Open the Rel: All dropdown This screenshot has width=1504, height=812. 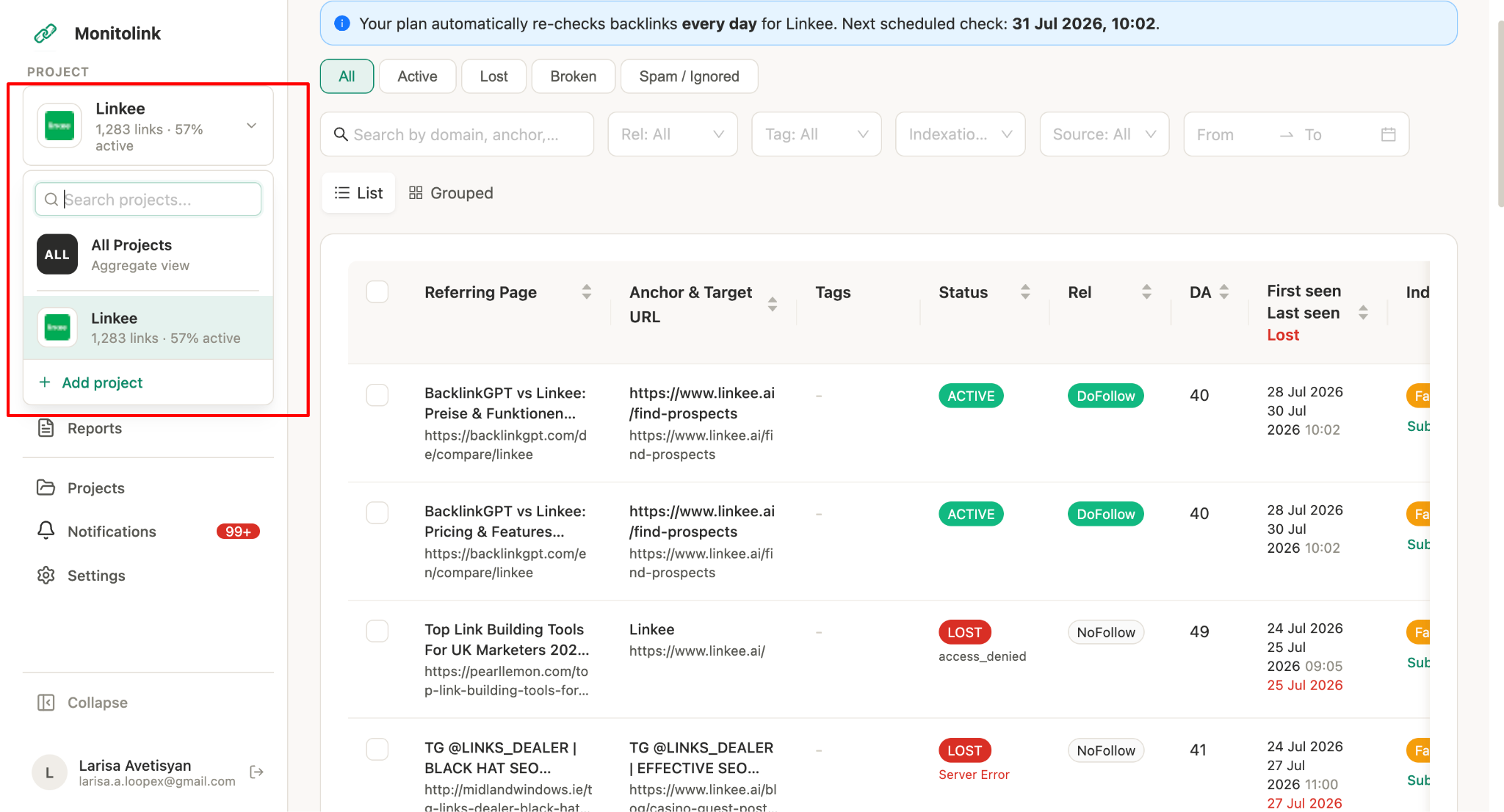(673, 134)
